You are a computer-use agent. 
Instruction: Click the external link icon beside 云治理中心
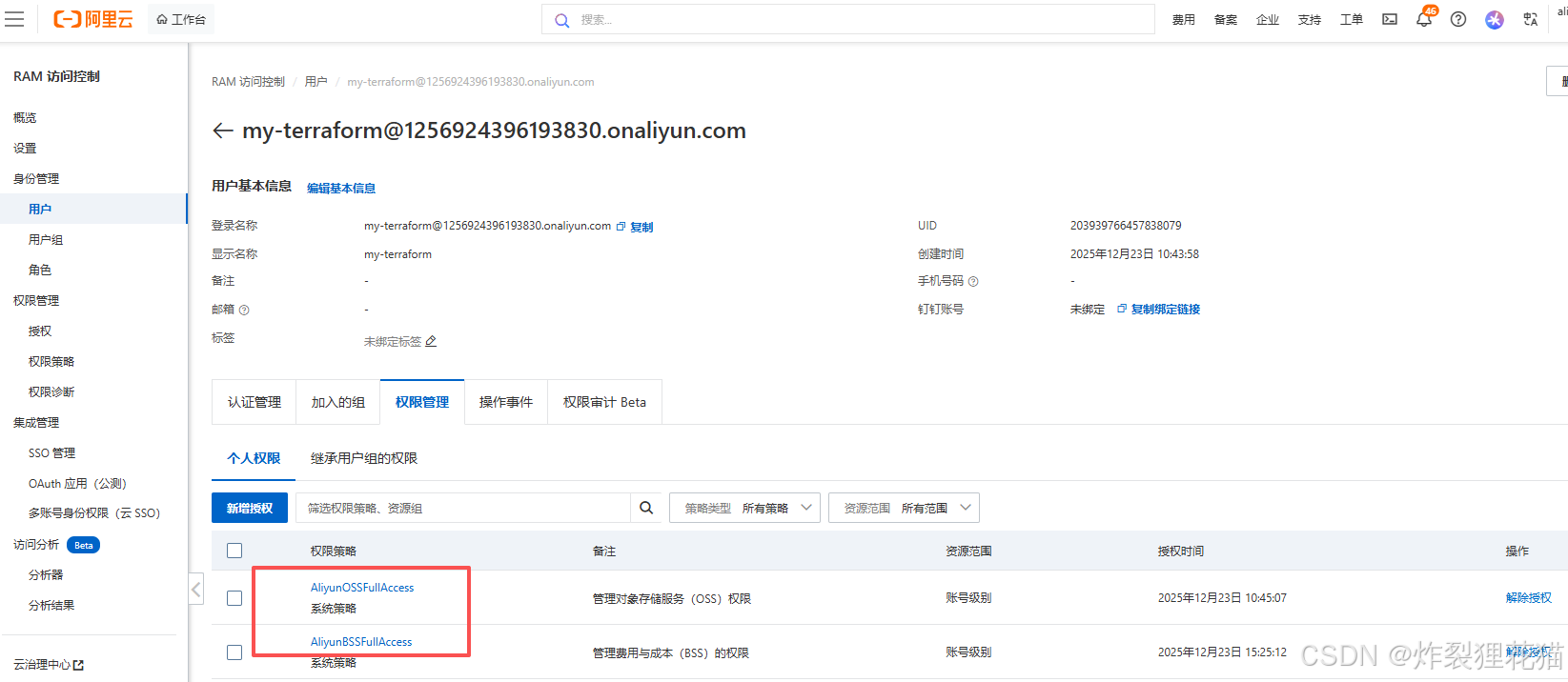(78, 665)
